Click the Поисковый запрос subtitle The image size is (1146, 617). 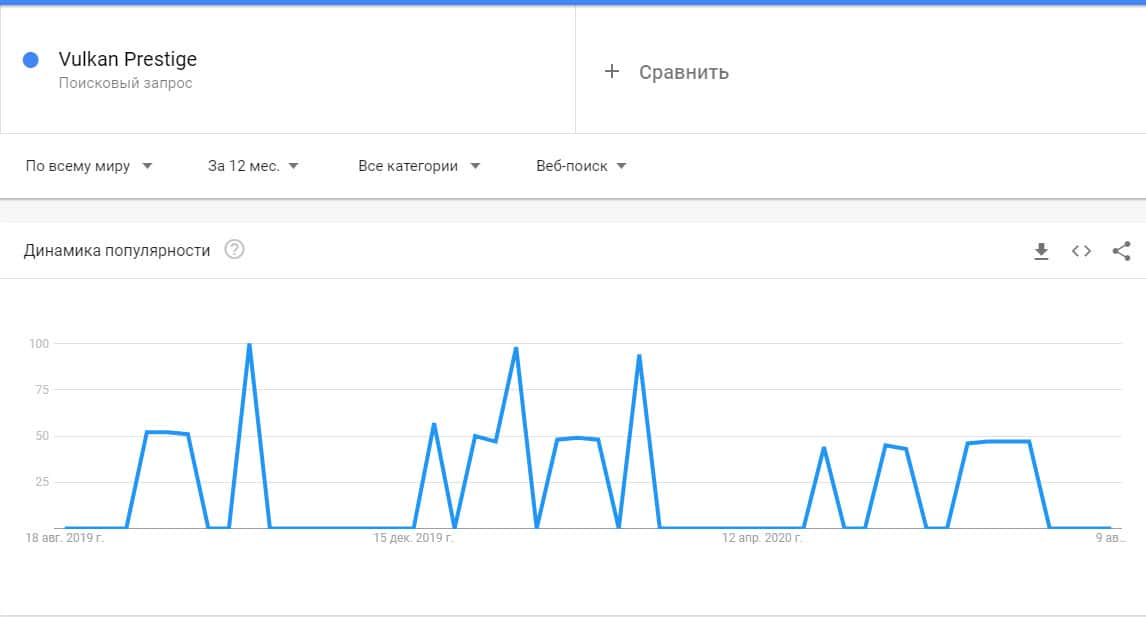coord(125,83)
